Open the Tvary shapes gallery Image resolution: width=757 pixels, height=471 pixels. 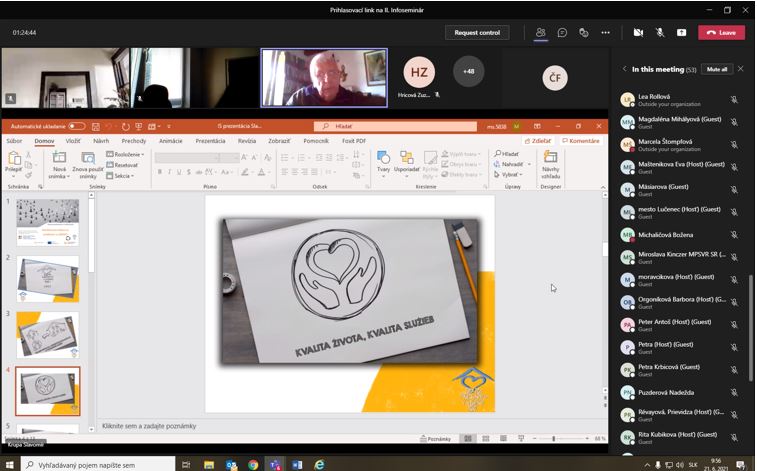383,163
